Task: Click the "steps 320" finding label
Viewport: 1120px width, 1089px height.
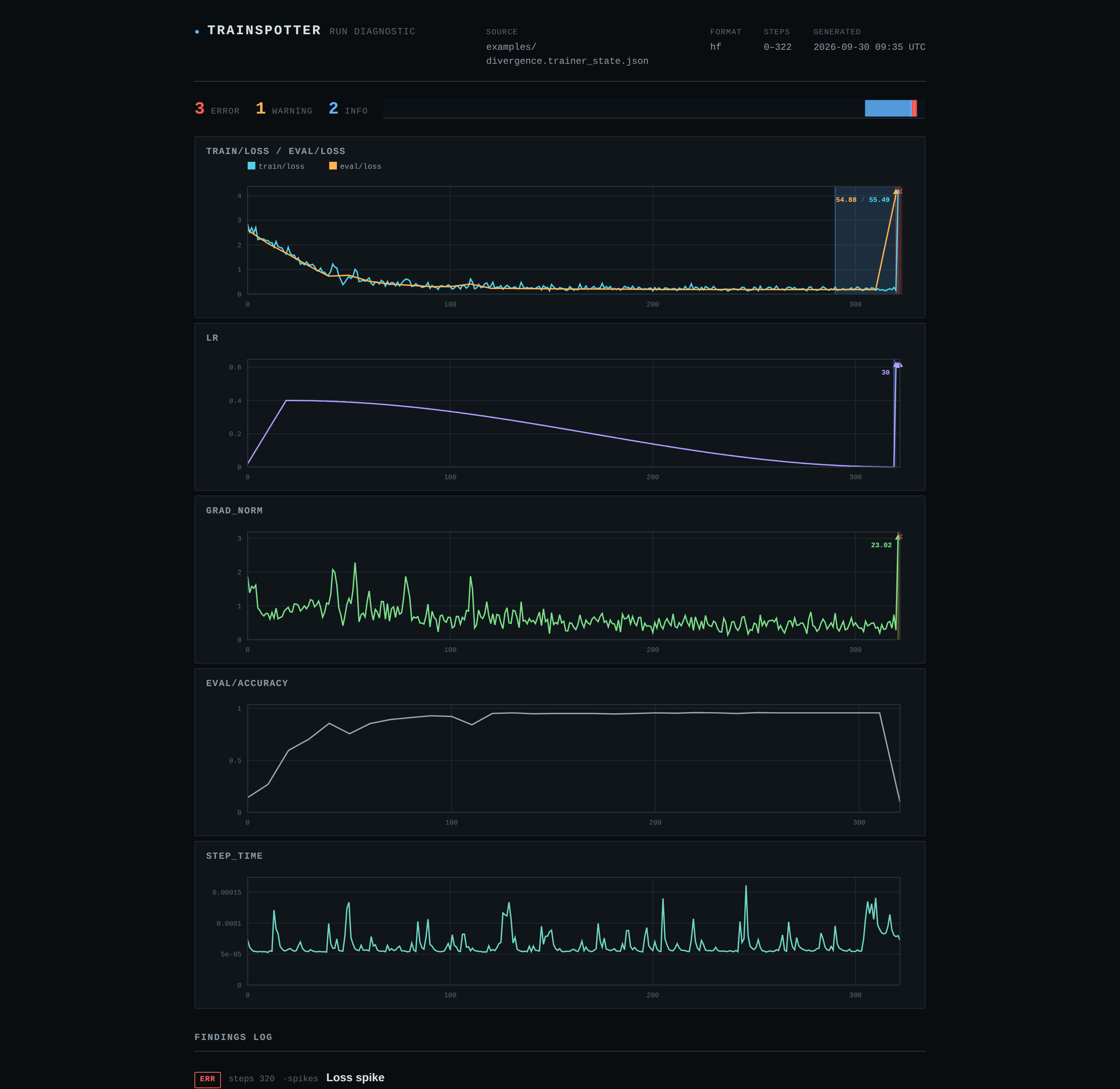Action: point(252,1079)
